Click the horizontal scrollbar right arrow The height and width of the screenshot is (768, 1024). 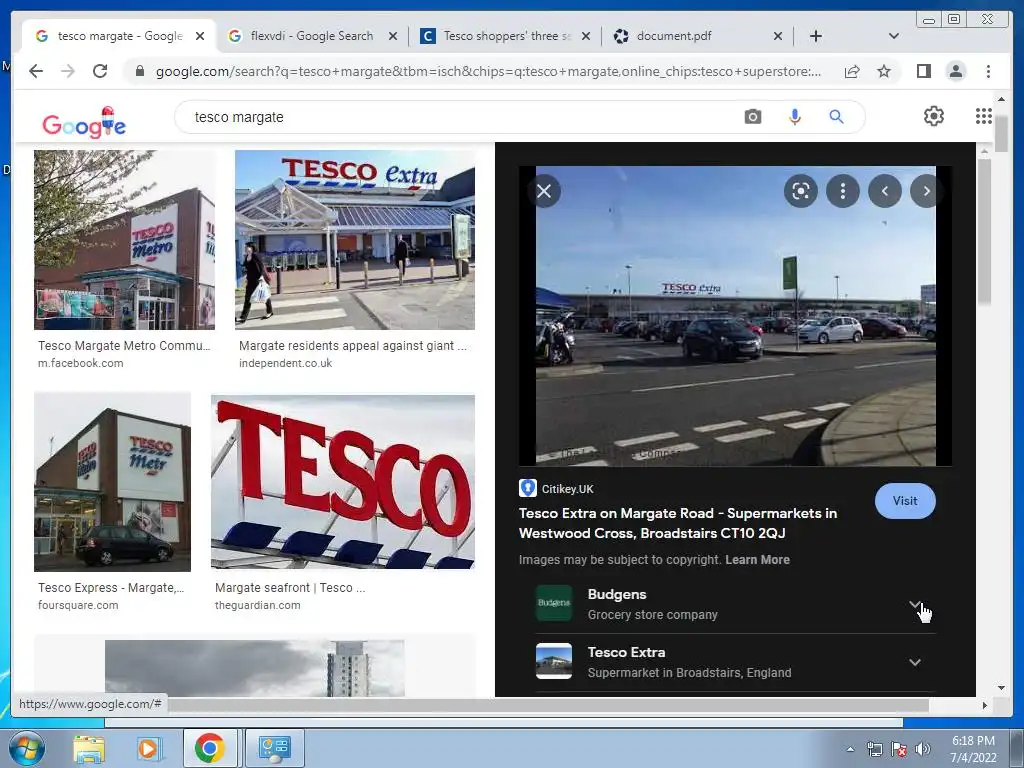tap(985, 705)
